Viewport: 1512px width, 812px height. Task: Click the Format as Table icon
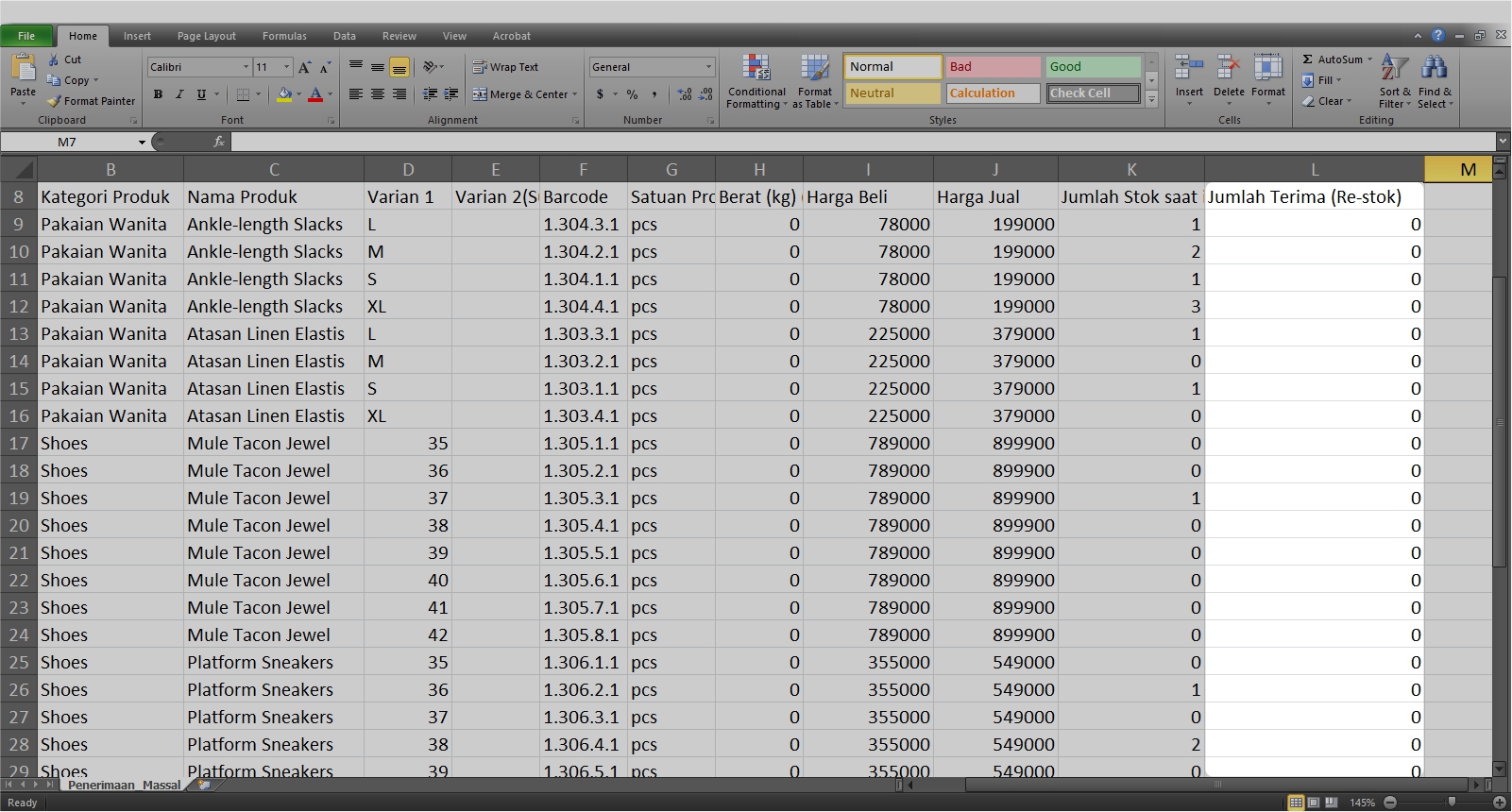click(x=814, y=80)
